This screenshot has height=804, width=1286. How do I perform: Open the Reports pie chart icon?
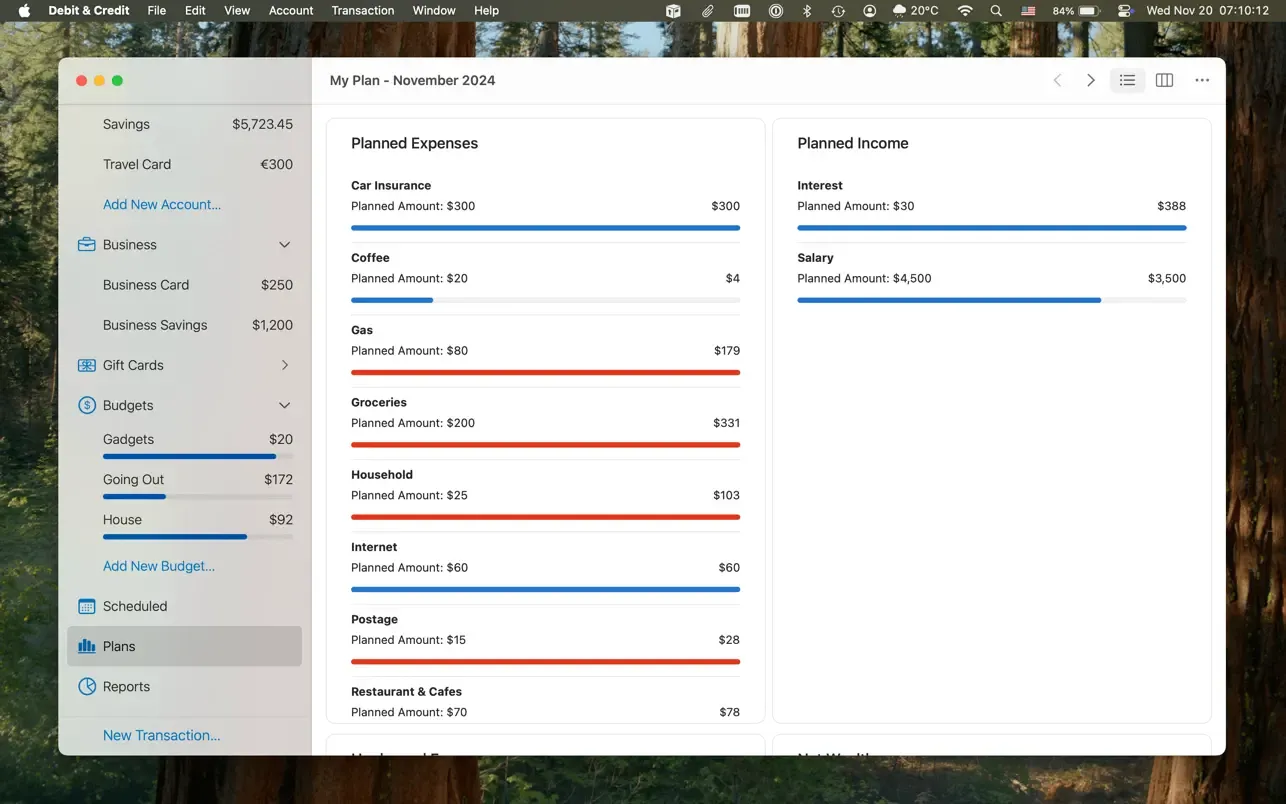click(87, 686)
